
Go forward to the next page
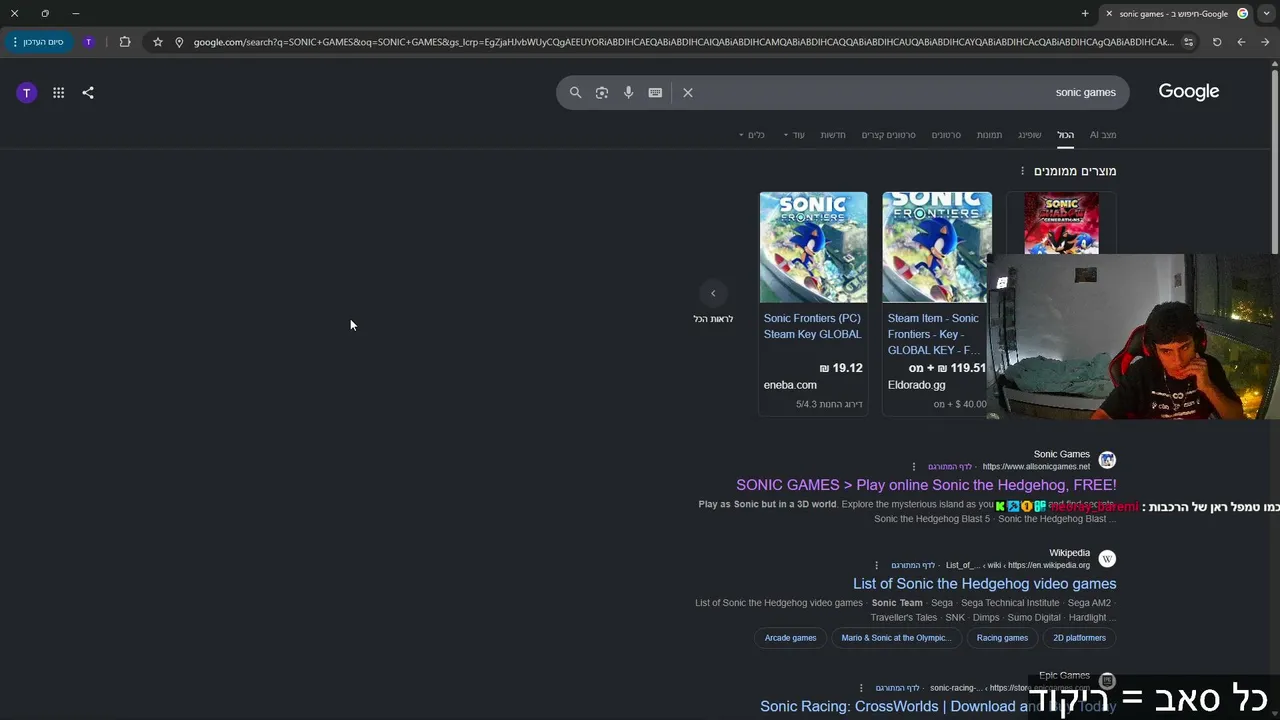tap(1265, 42)
